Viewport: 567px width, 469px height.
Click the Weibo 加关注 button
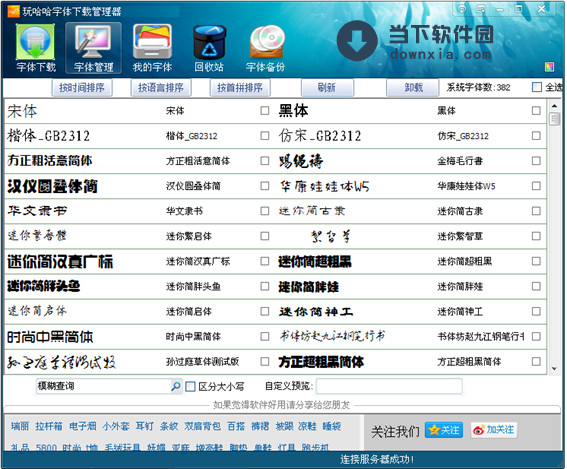click(x=494, y=430)
